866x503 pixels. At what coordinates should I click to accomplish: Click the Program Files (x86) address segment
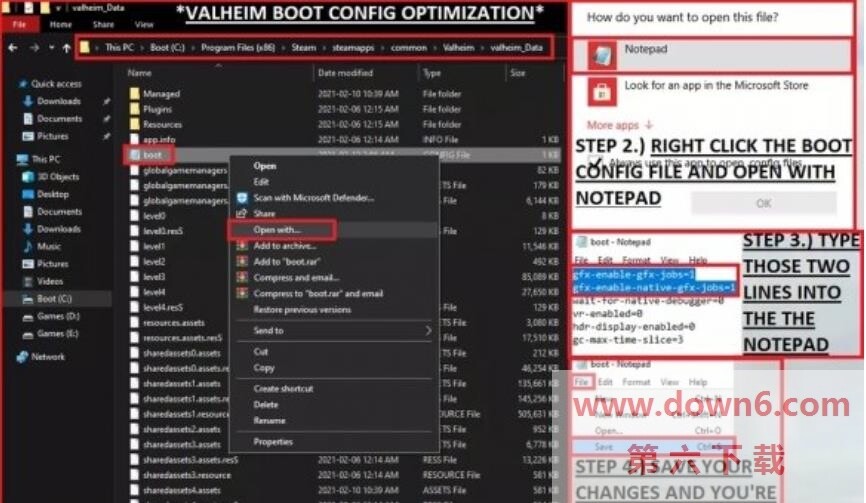237,47
